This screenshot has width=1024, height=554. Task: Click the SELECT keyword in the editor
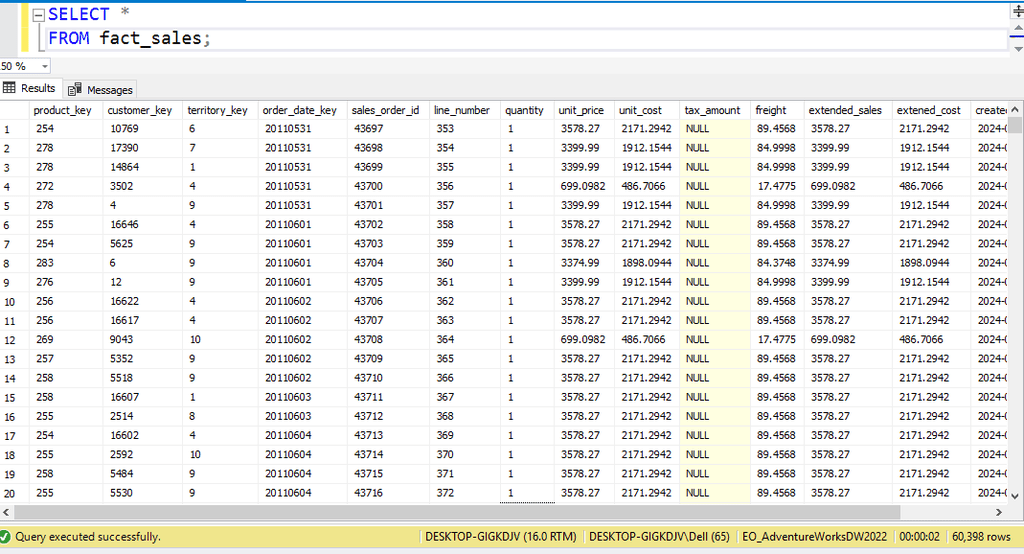point(79,14)
